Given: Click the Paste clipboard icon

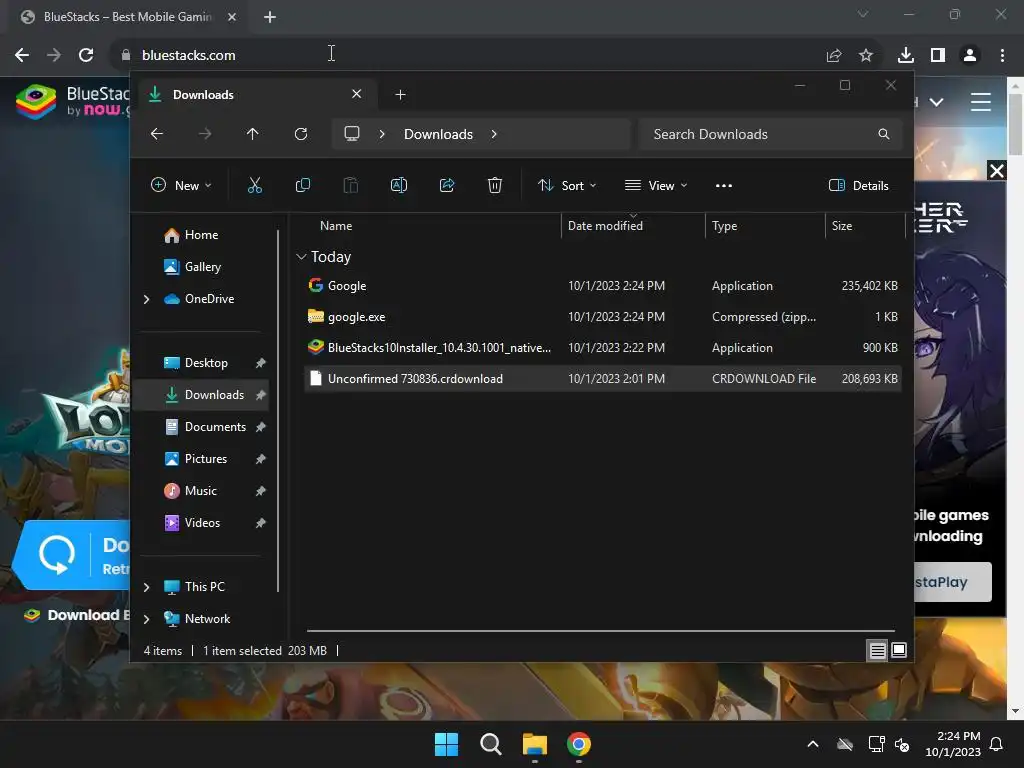Looking at the screenshot, I should click(x=351, y=185).
